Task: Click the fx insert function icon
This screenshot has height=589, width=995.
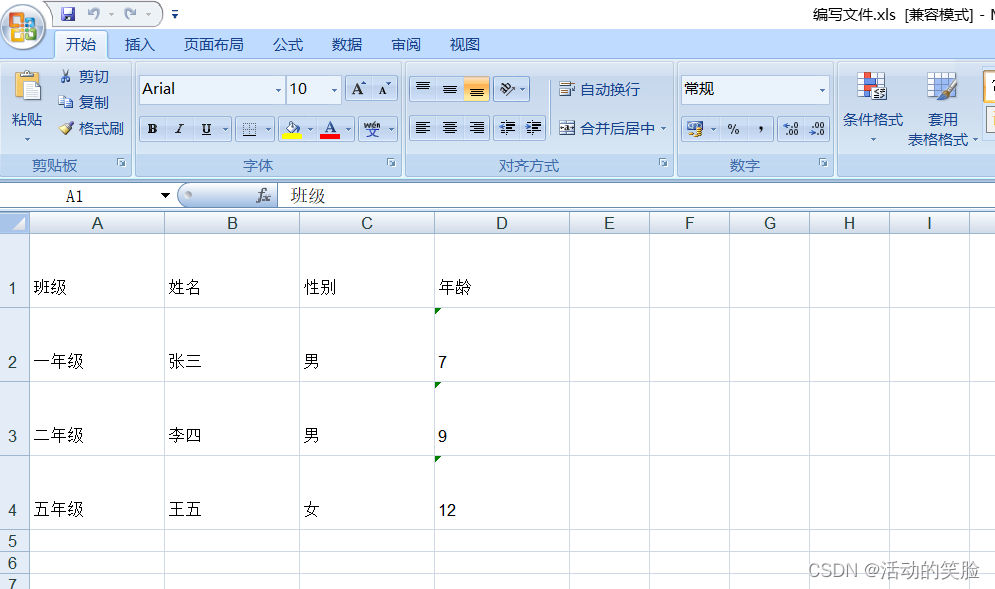Action: coord(263,195)
